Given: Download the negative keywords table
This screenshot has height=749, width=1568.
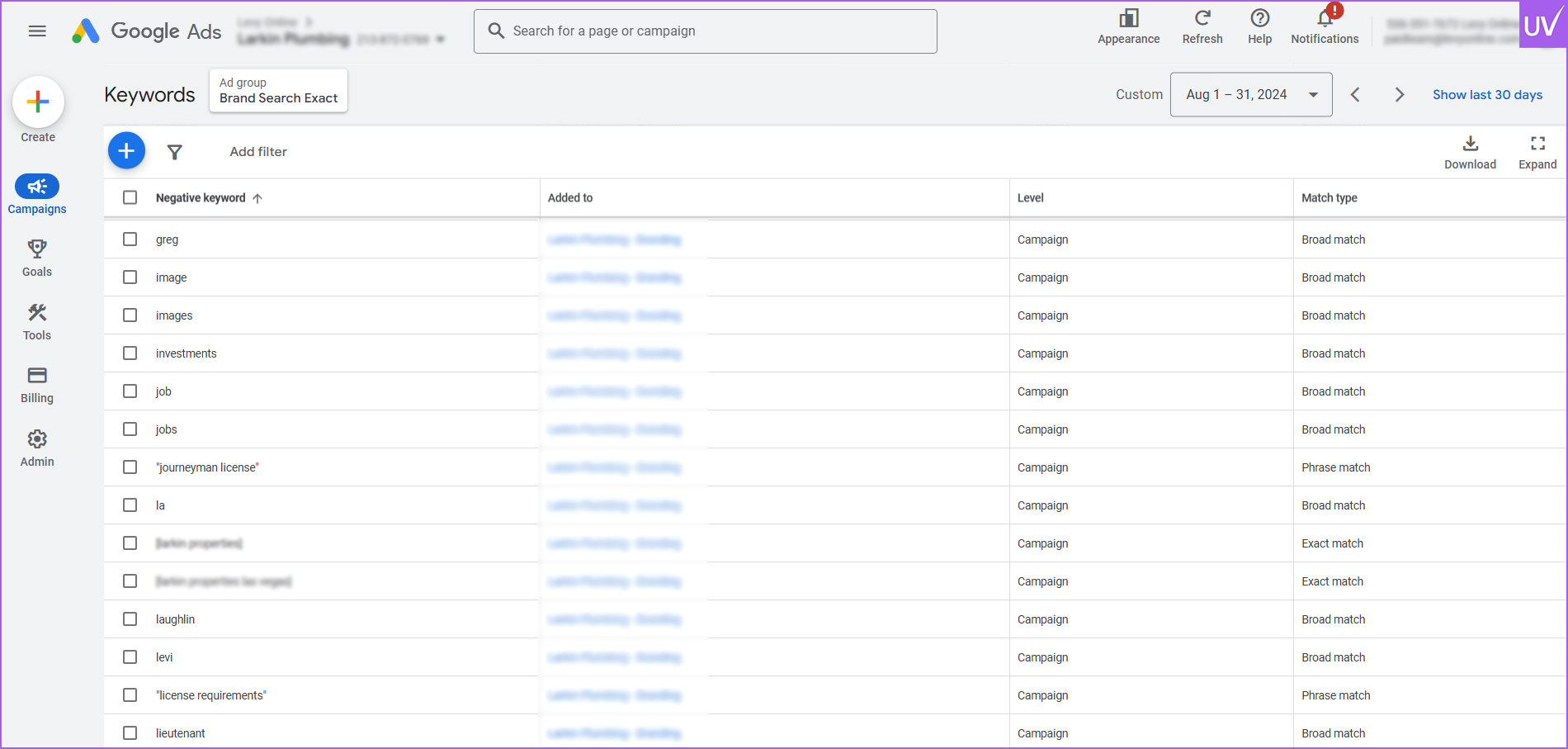Looking at the screenshot, I should tap(1469, 145).
